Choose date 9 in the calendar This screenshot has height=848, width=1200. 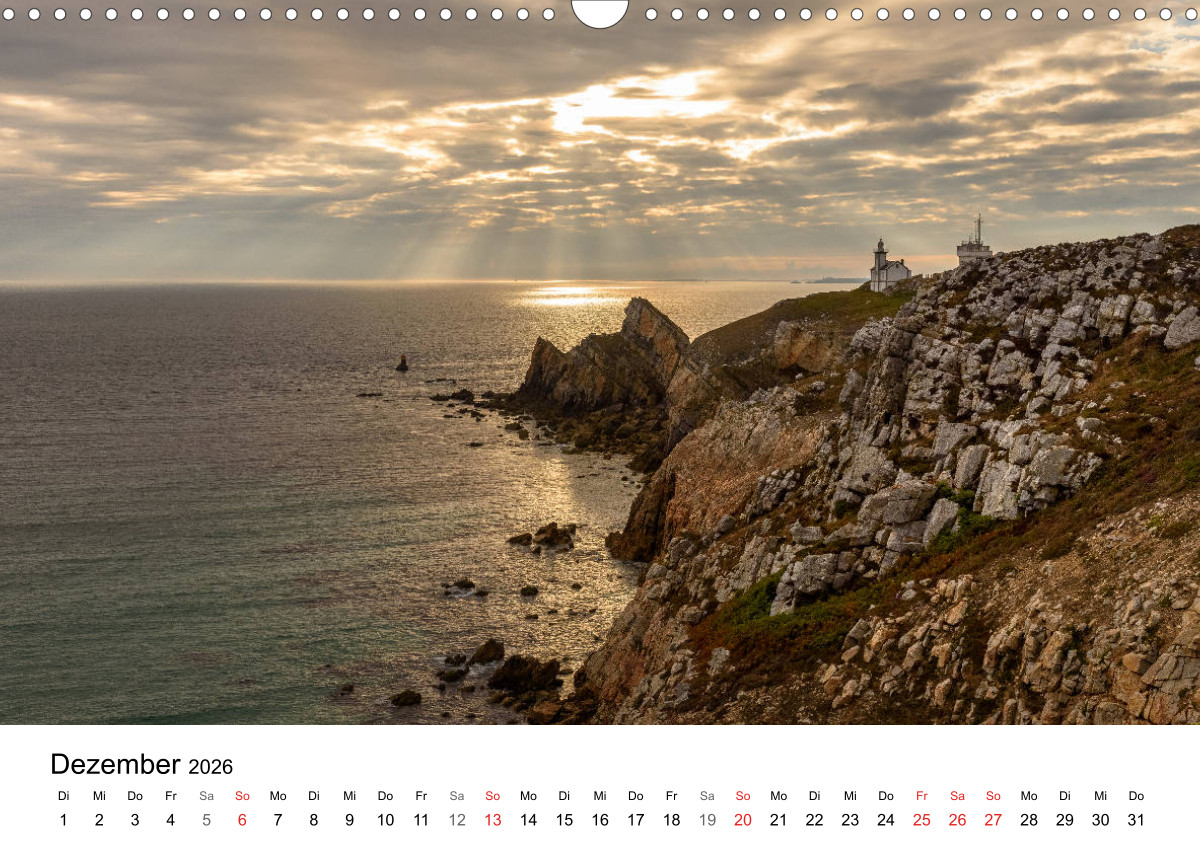[x=349, y=820]
